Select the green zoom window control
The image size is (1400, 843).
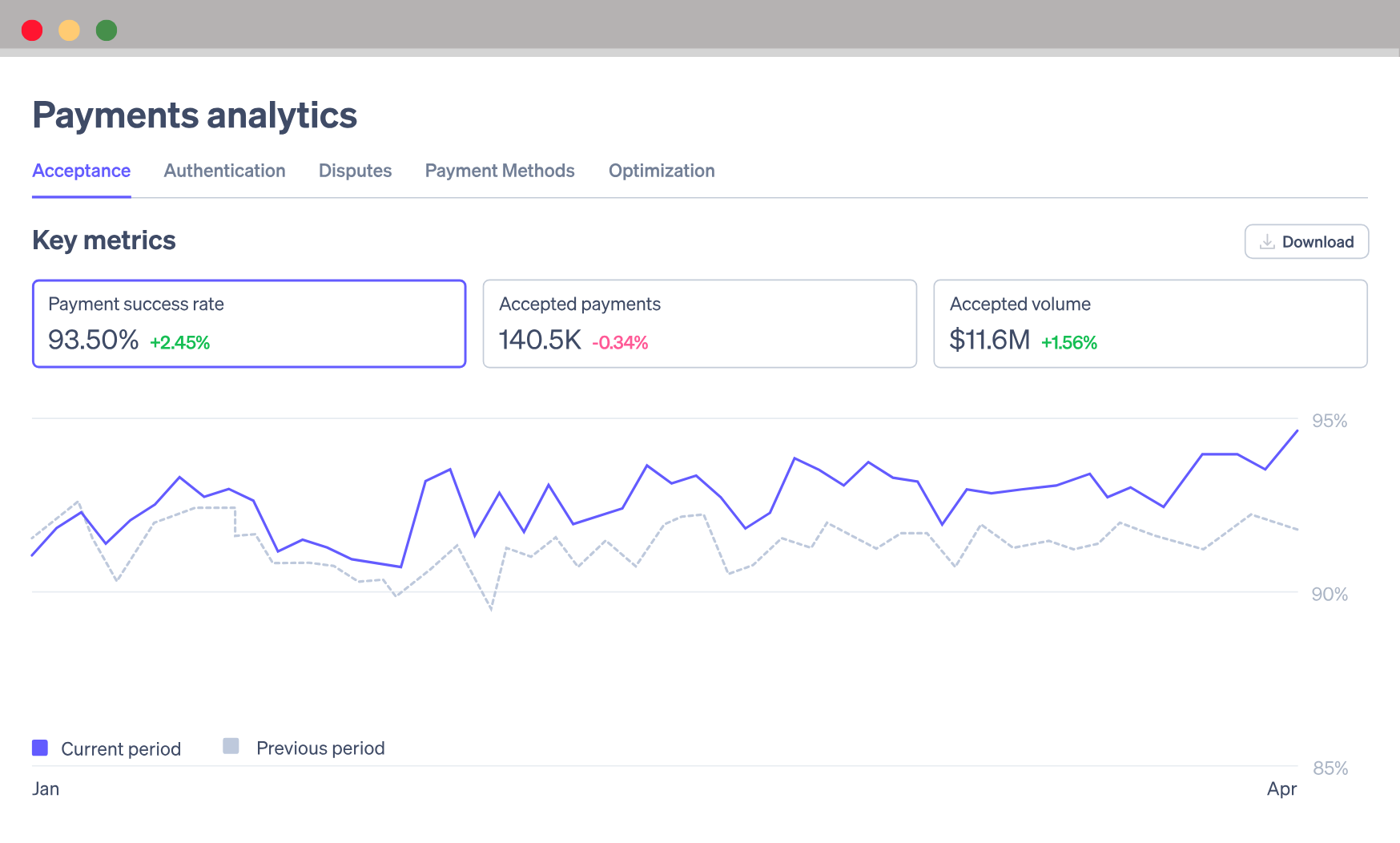pyautogui.click(x=107, y=30)
